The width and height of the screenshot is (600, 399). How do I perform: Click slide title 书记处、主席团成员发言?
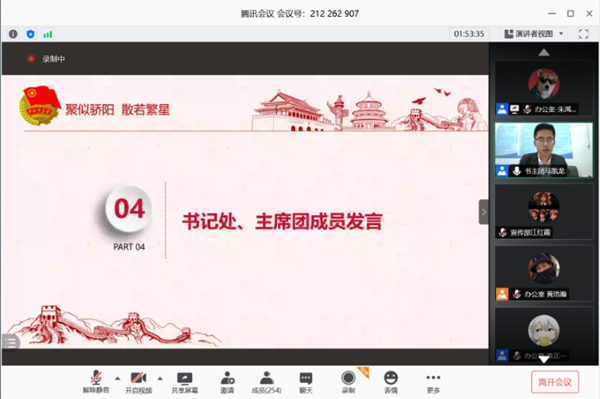[282, 221]
